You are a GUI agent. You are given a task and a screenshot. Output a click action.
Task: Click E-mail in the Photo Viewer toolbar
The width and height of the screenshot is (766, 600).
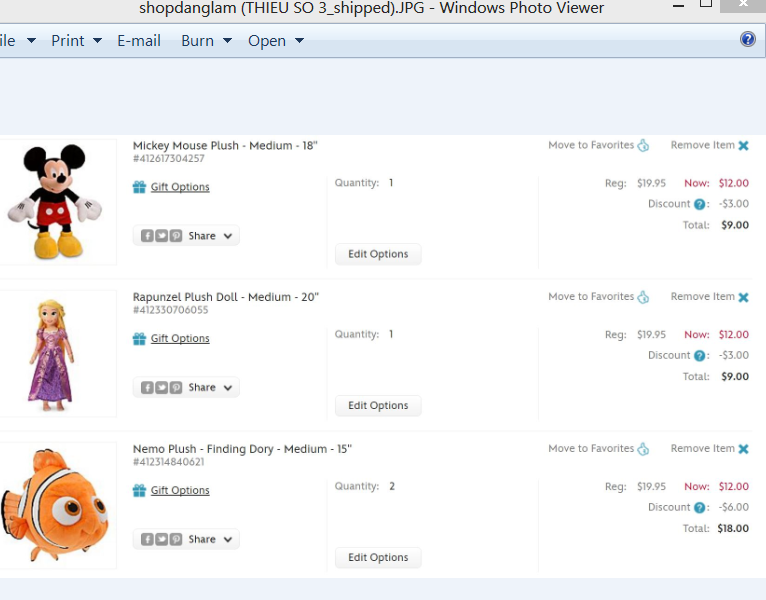click(139, 41)
